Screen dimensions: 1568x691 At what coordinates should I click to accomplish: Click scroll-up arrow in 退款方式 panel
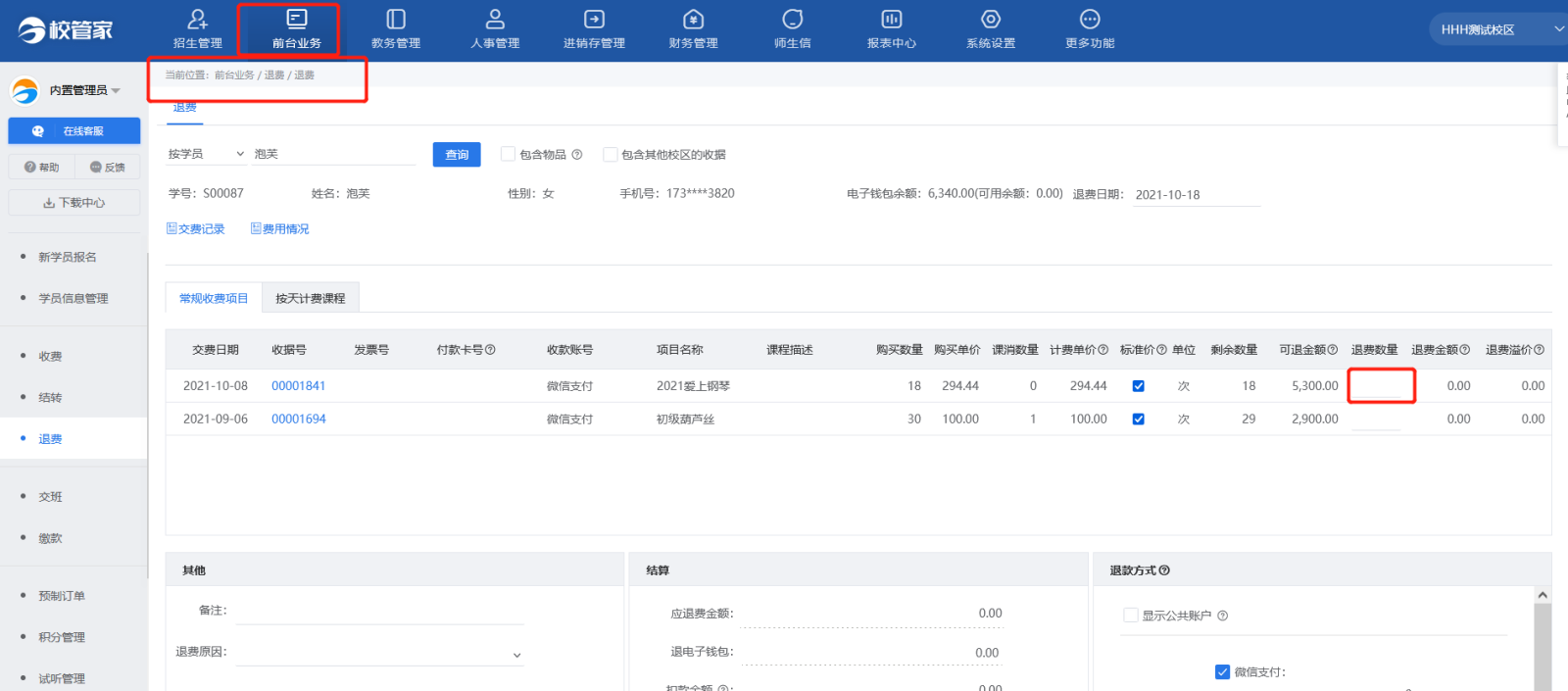(1543, 595)
